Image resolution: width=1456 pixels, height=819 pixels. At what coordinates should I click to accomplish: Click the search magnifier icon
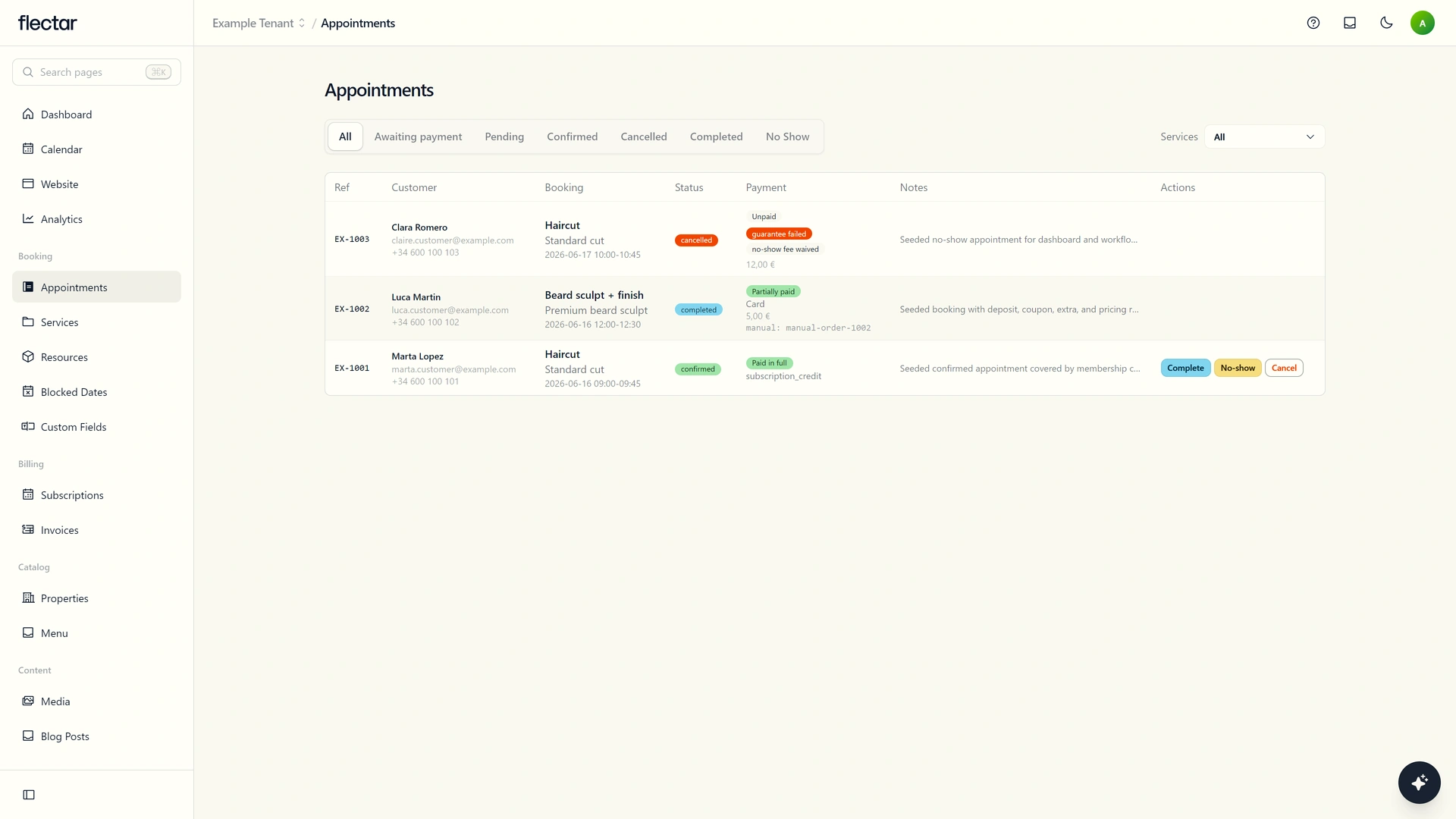pos(28,72)
